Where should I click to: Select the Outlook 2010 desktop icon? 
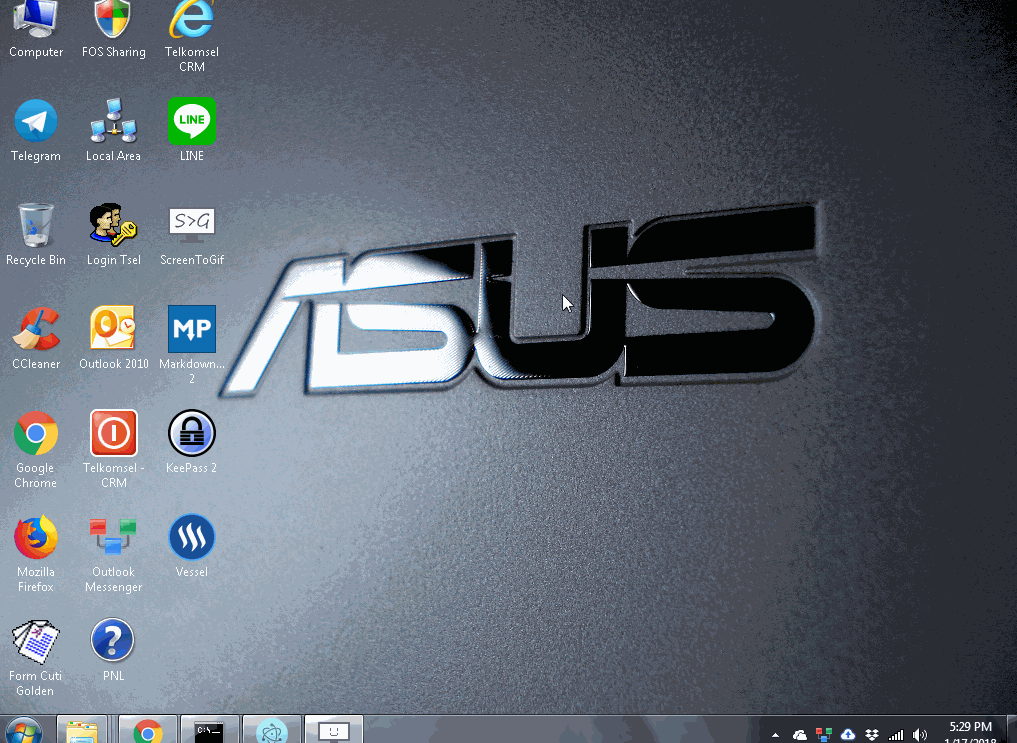(114, 338)
